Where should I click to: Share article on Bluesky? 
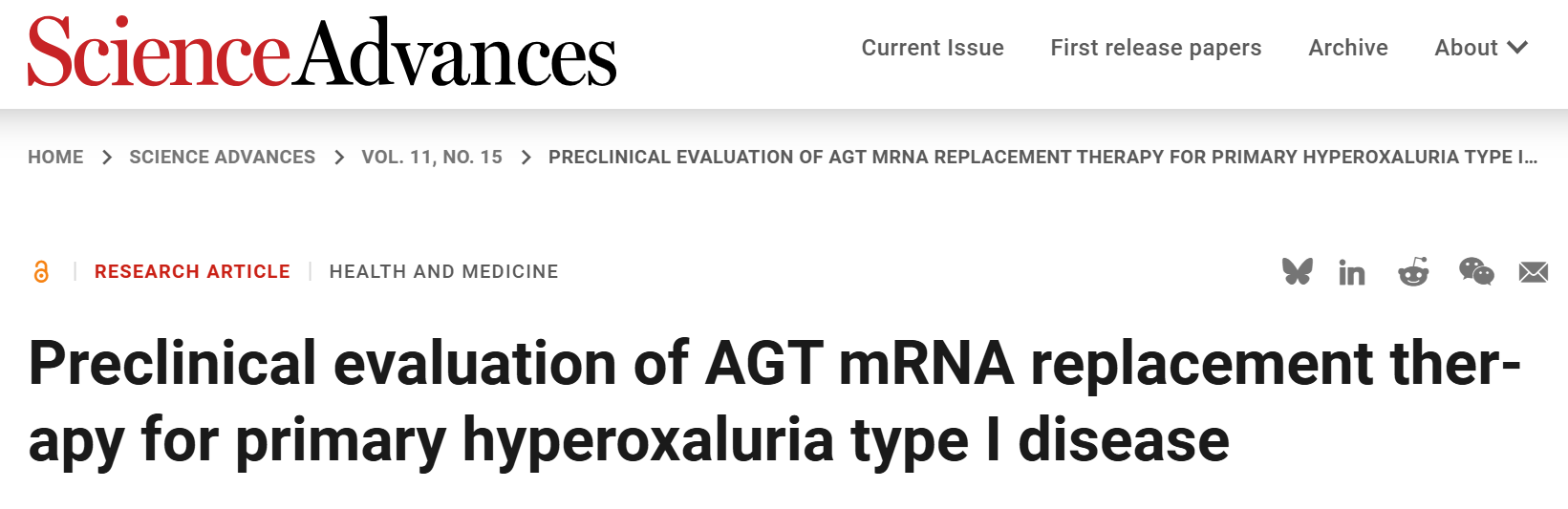(1297, 272)
